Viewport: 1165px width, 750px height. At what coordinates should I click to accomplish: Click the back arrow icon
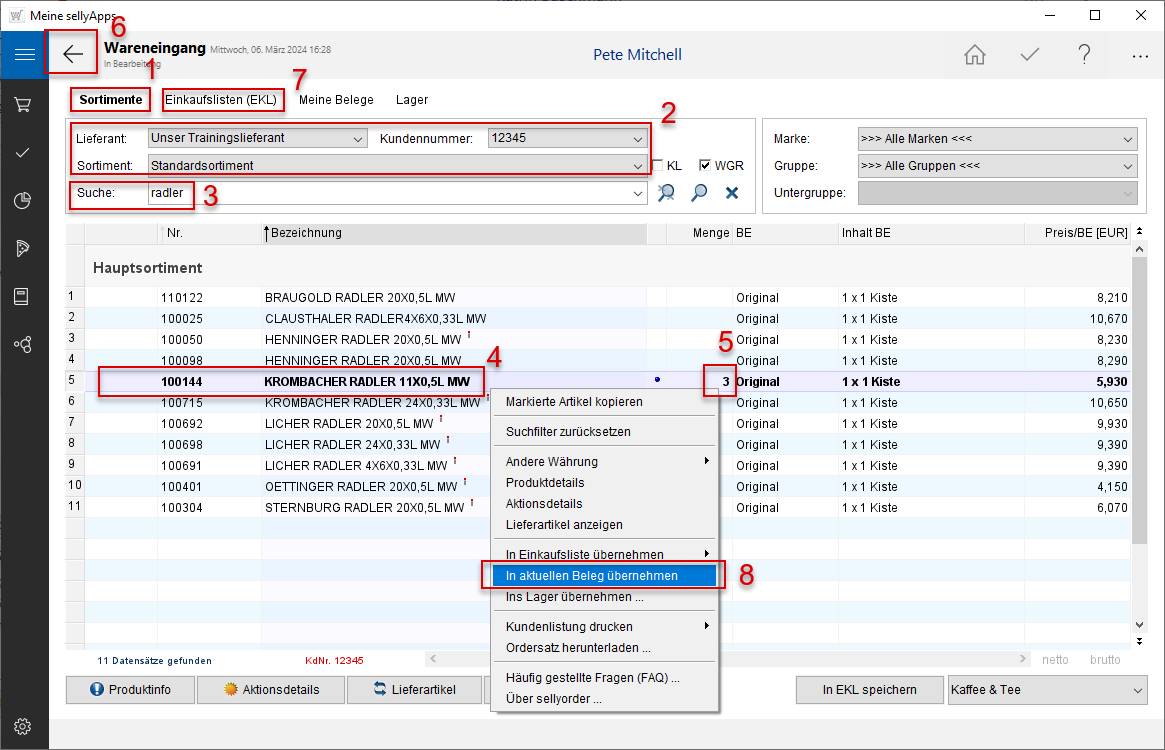click(73, 54)
